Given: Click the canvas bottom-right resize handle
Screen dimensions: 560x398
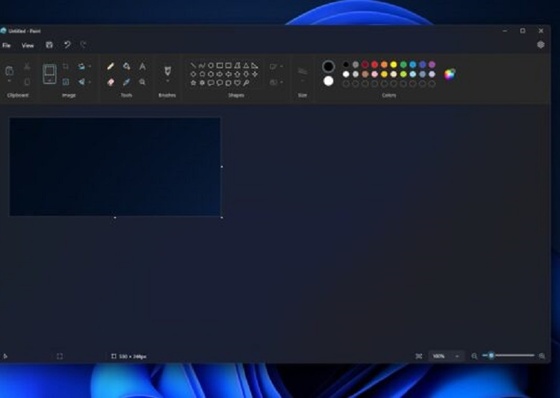Looking at the screenshot, I should (222, 217).
